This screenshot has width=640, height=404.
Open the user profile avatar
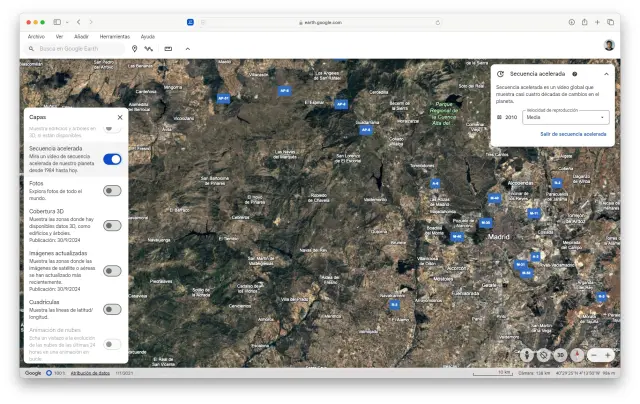[609, 45]
